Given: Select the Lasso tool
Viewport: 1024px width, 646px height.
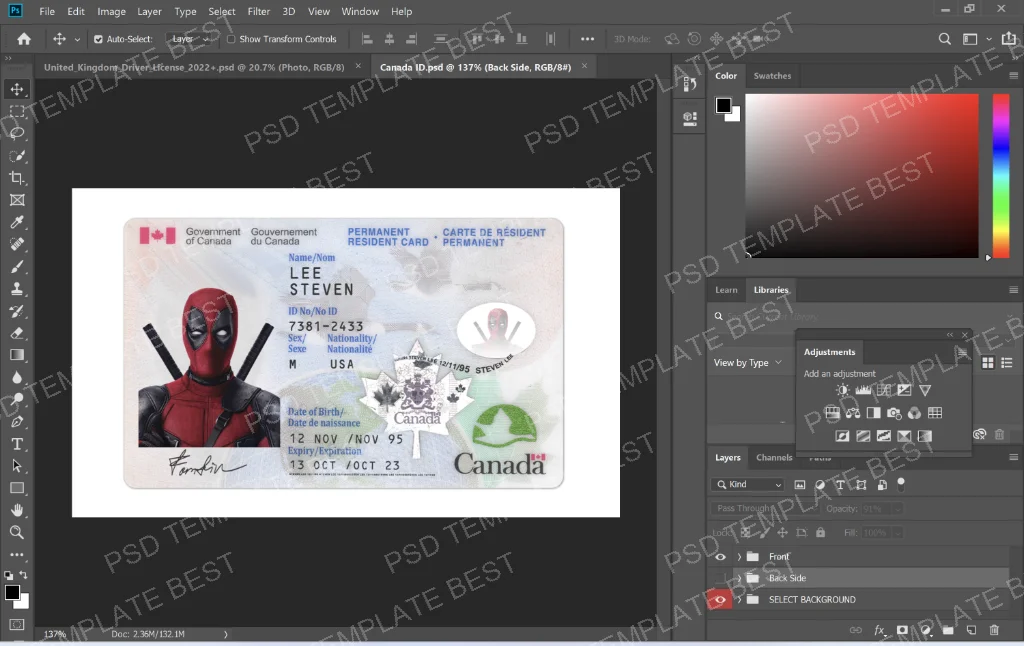Looking at the screenshot, I should (17, 133).
